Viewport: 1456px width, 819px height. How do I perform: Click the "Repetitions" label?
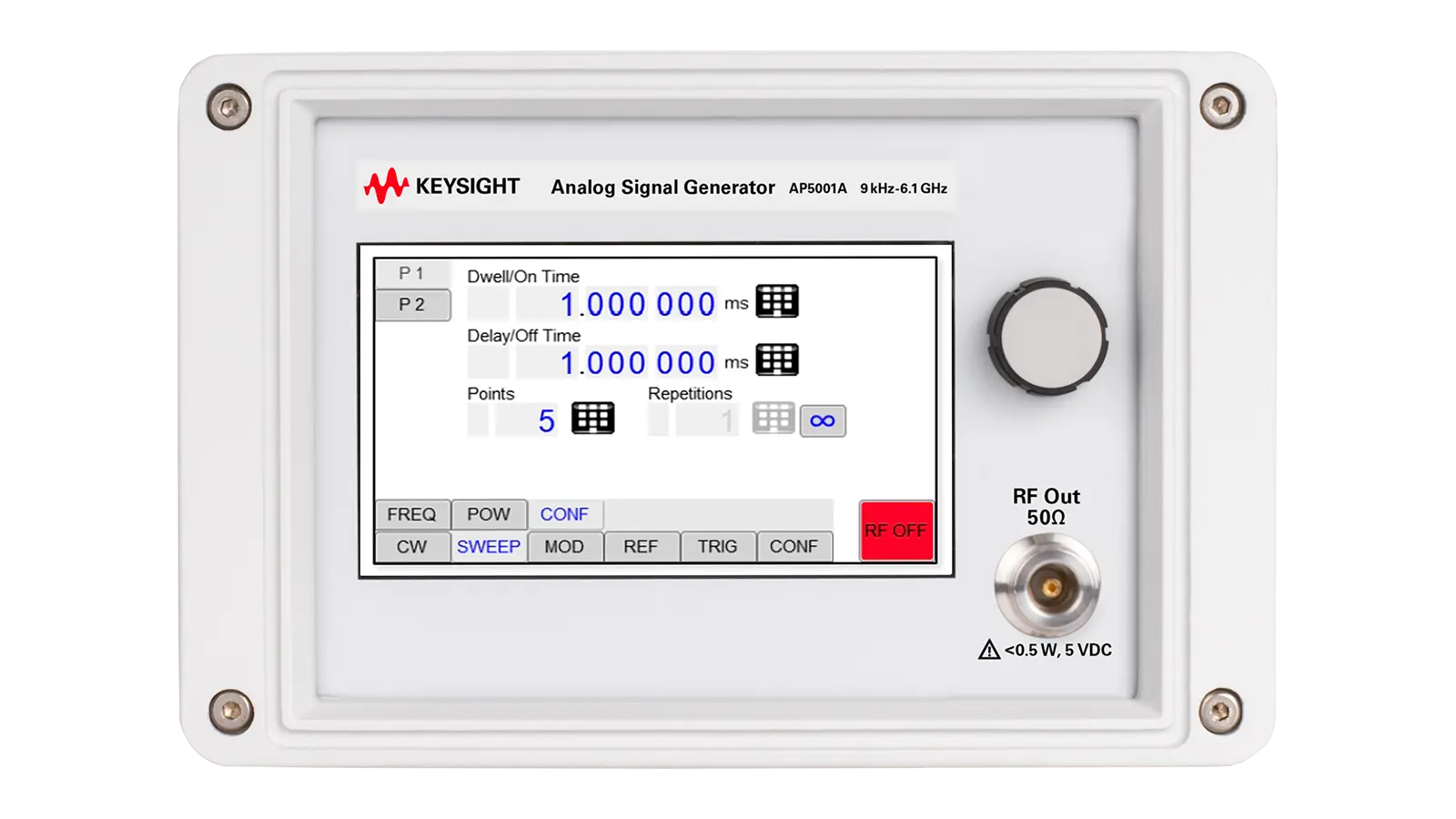tap(690, 393)
